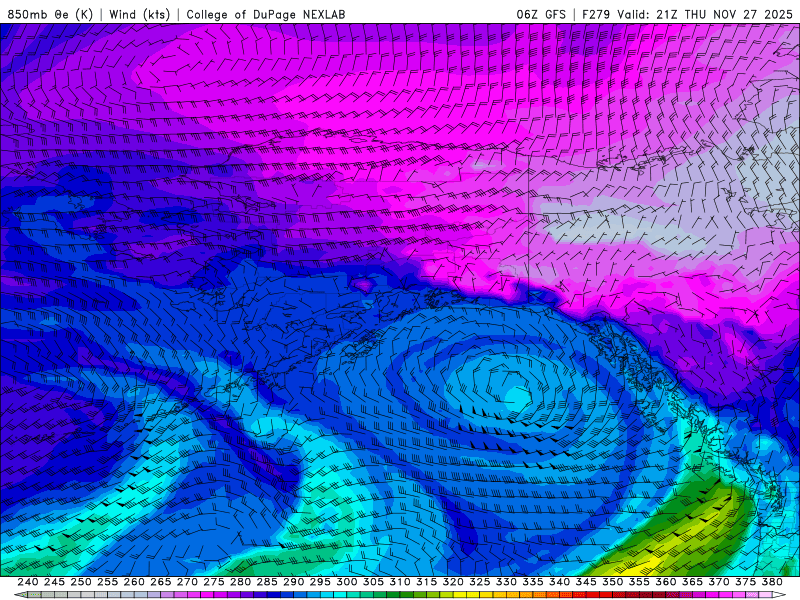Pick the 375 legend value

click(745, 582)
